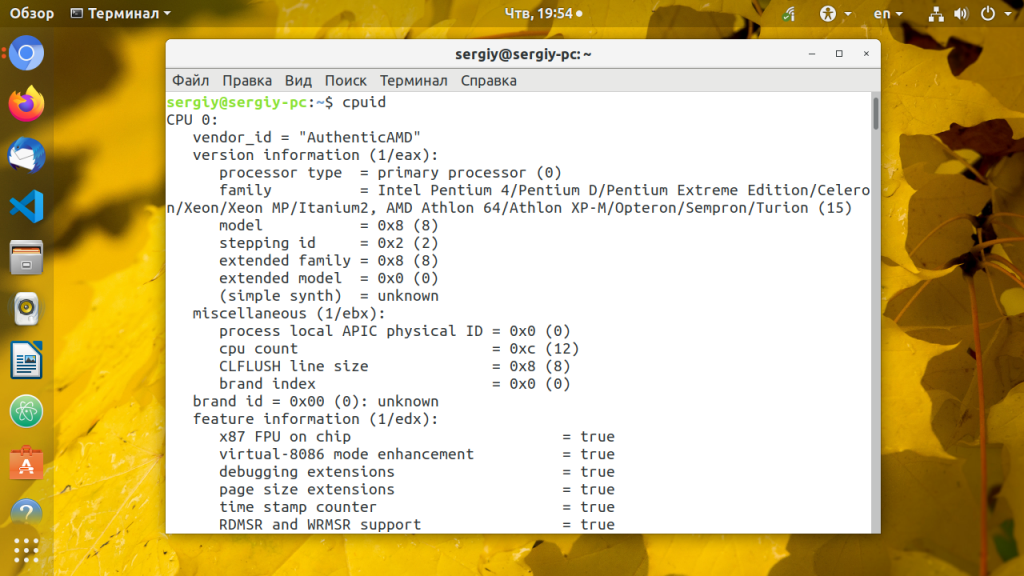The width and height of the screenshot is (1024, 576).
Task: Open the Chromium browser from the dock
Action: (27, 52)
